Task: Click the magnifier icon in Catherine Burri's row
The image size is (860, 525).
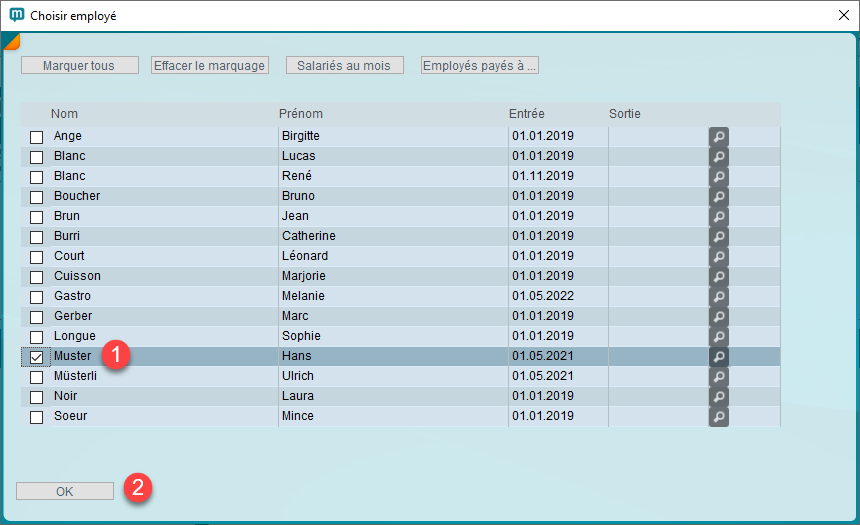Action: 718,236
